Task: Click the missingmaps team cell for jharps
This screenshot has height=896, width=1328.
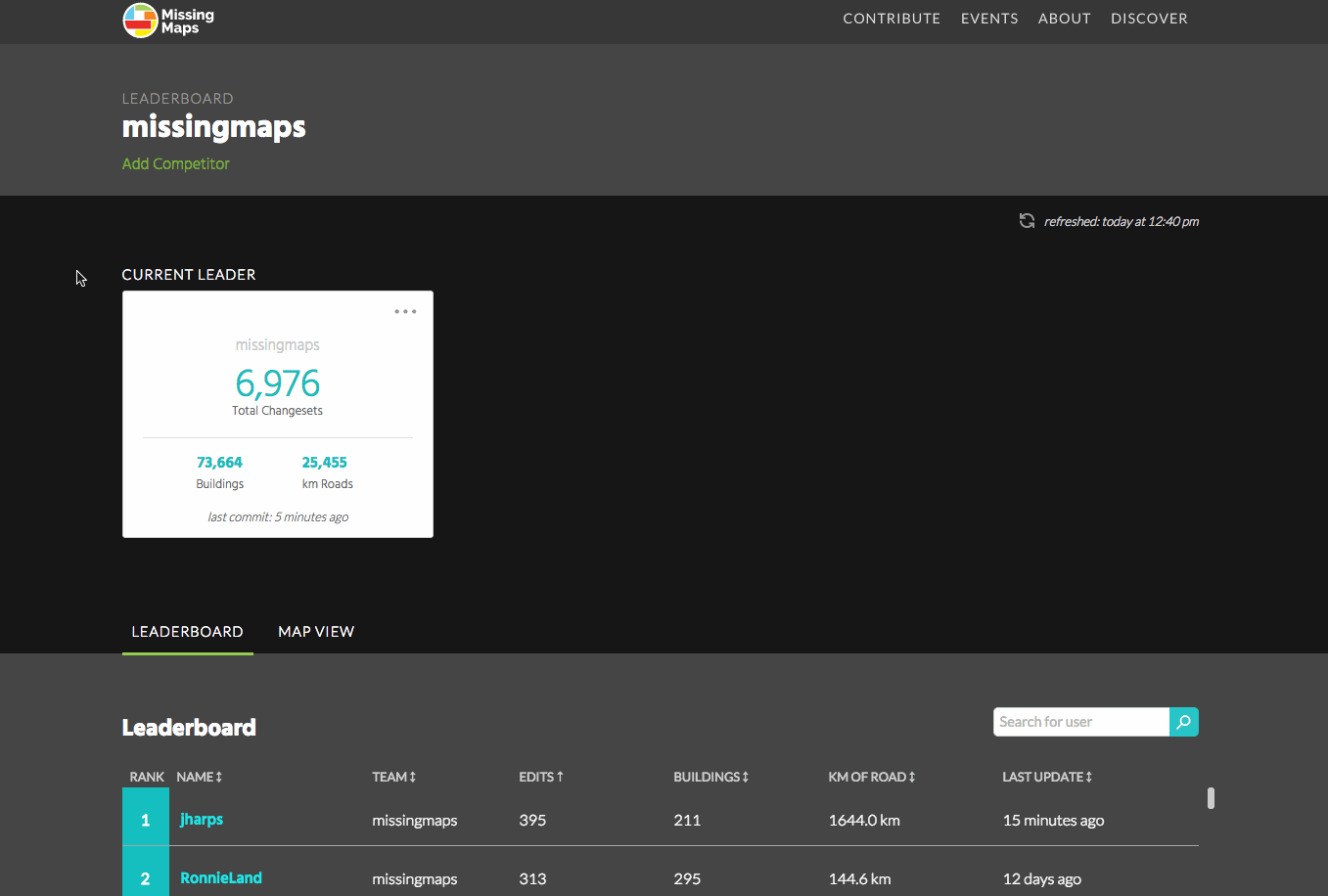Action: [x=415, y=821]
